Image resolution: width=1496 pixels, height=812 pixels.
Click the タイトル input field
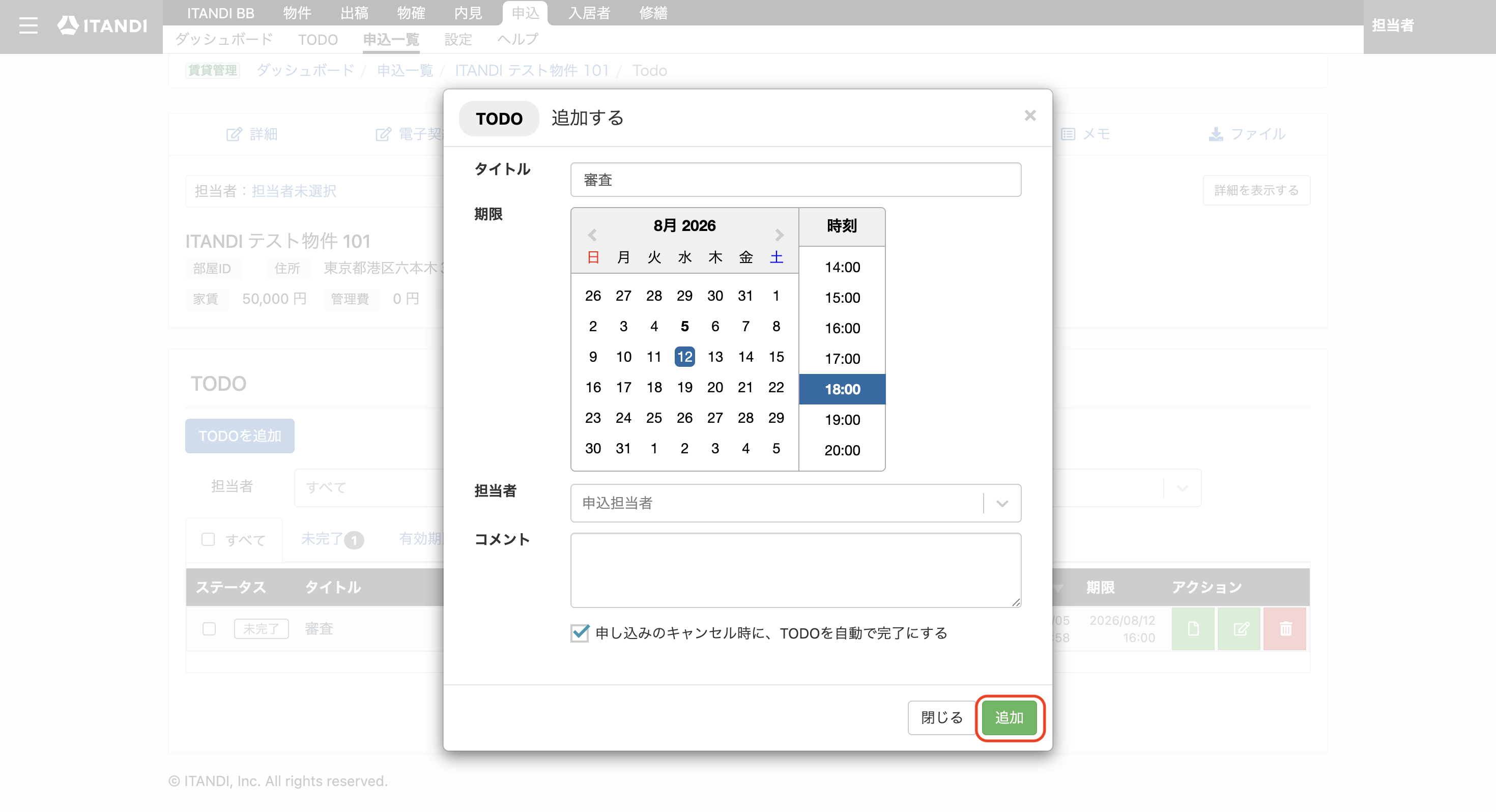pos(795,180)
